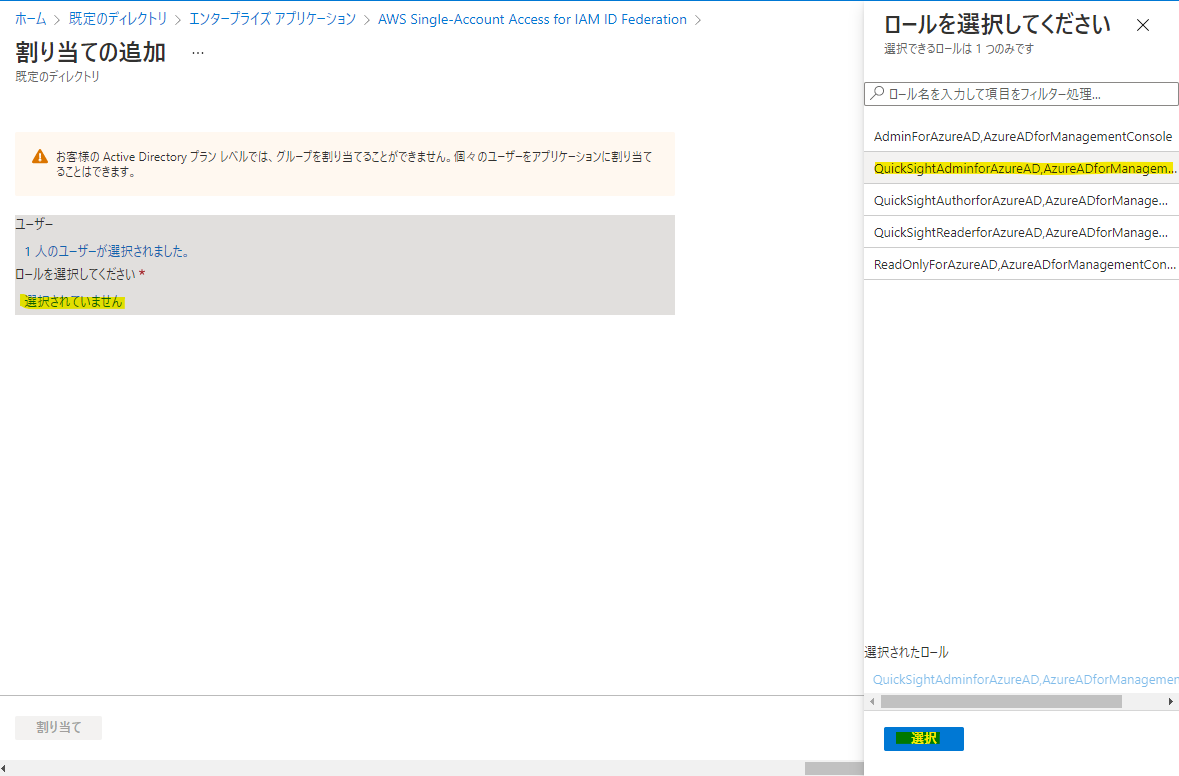The height and width of the screenshot is (776, 1179).
Task: Open the ホーム breadcrumb link
Action: point(31,19)
